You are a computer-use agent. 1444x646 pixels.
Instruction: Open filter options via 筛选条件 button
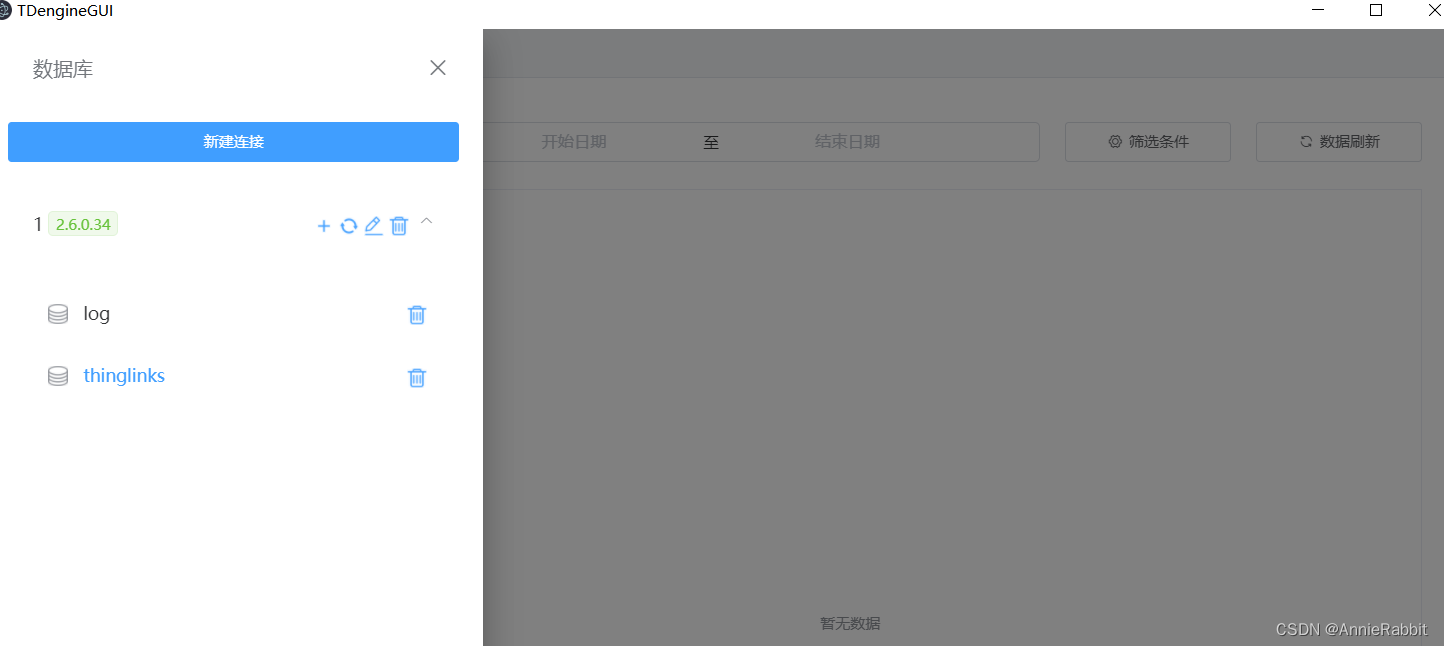(1147, 141)
